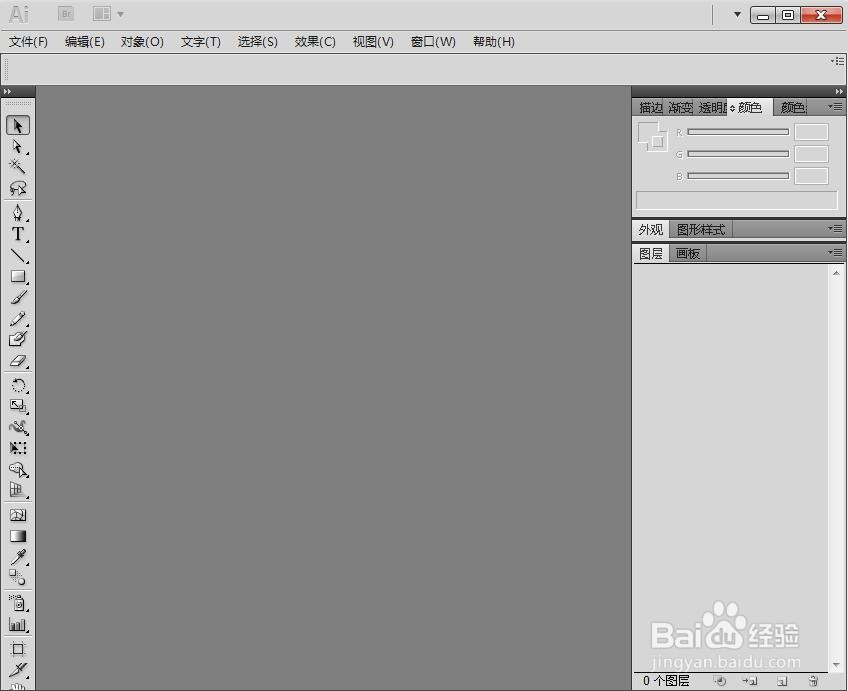Select the Direct Selection tool
848x691 pixels.
coord(17,147)
